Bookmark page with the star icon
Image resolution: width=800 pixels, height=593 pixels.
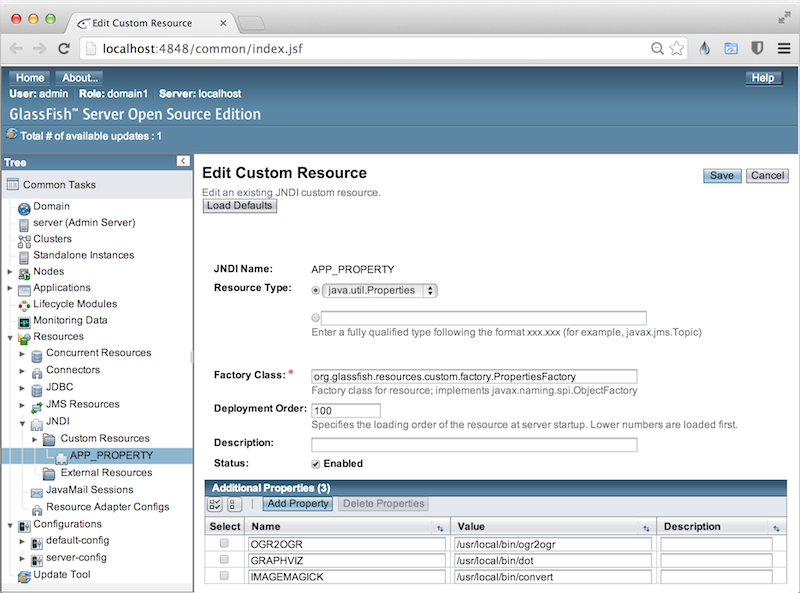point(677,48)
